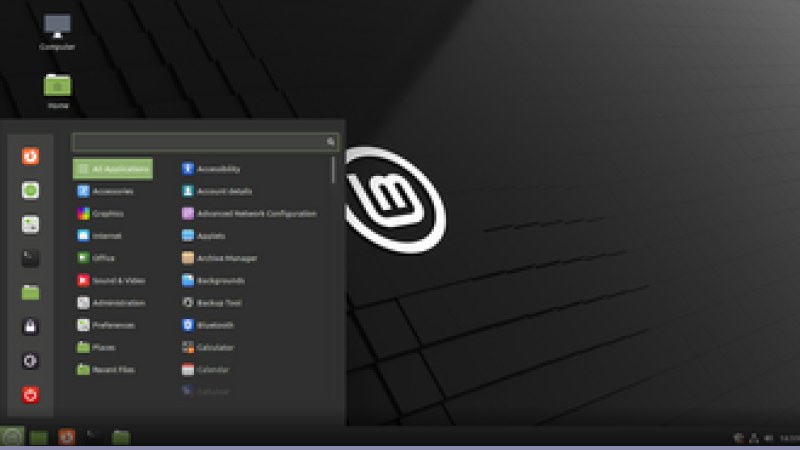Image resolution: width=800 pixels, height=450 pixels.
Task: Select the Office category
Action: pyautogui.click(x=113, y=258)
